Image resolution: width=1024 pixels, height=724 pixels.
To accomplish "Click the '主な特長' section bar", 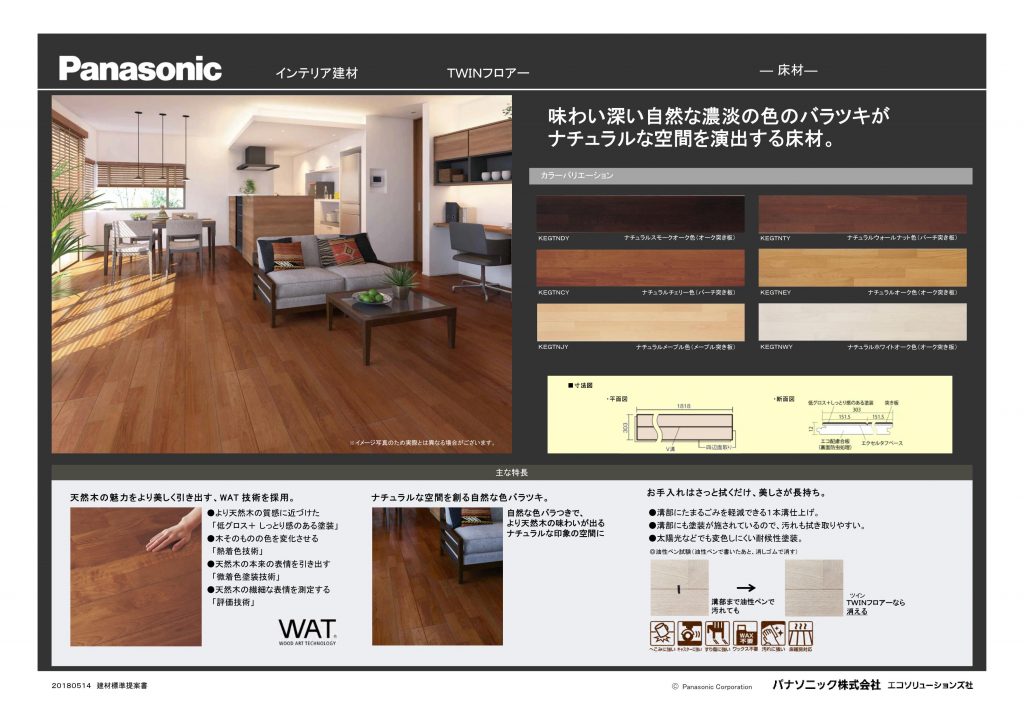I will pyautogui.click(x=512, y=472).
